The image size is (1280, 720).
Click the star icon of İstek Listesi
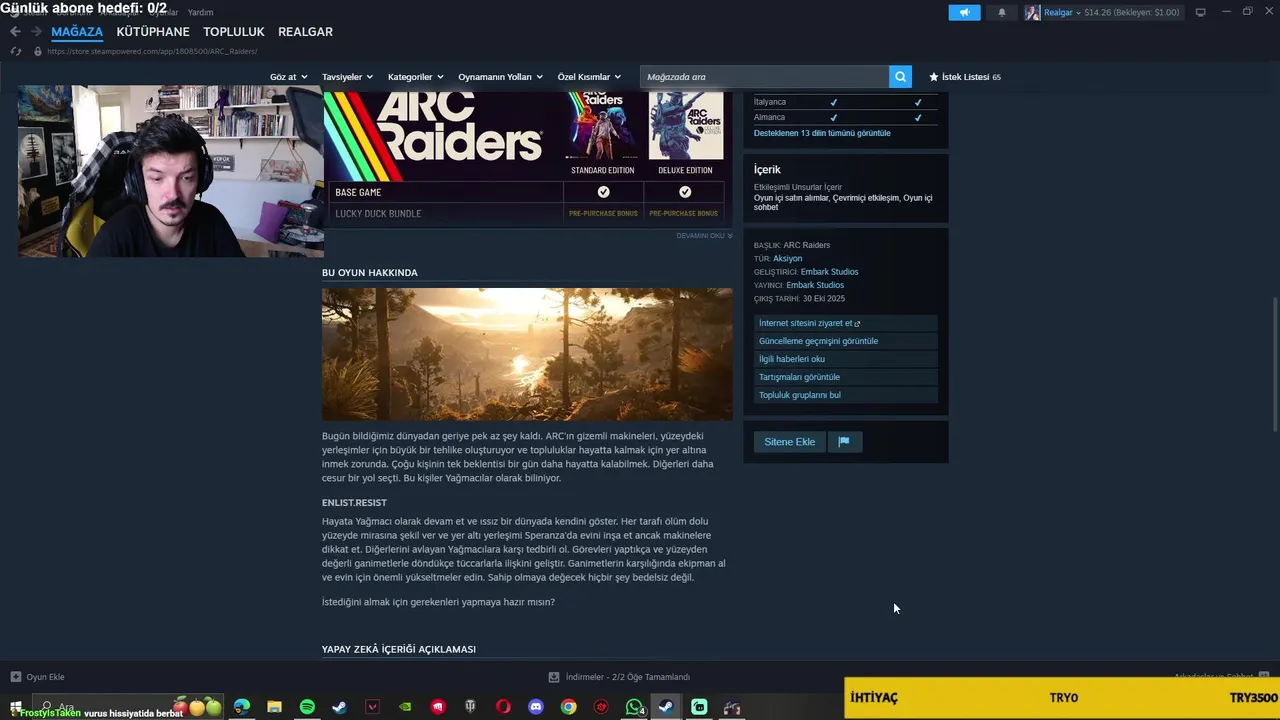point(934,77)
